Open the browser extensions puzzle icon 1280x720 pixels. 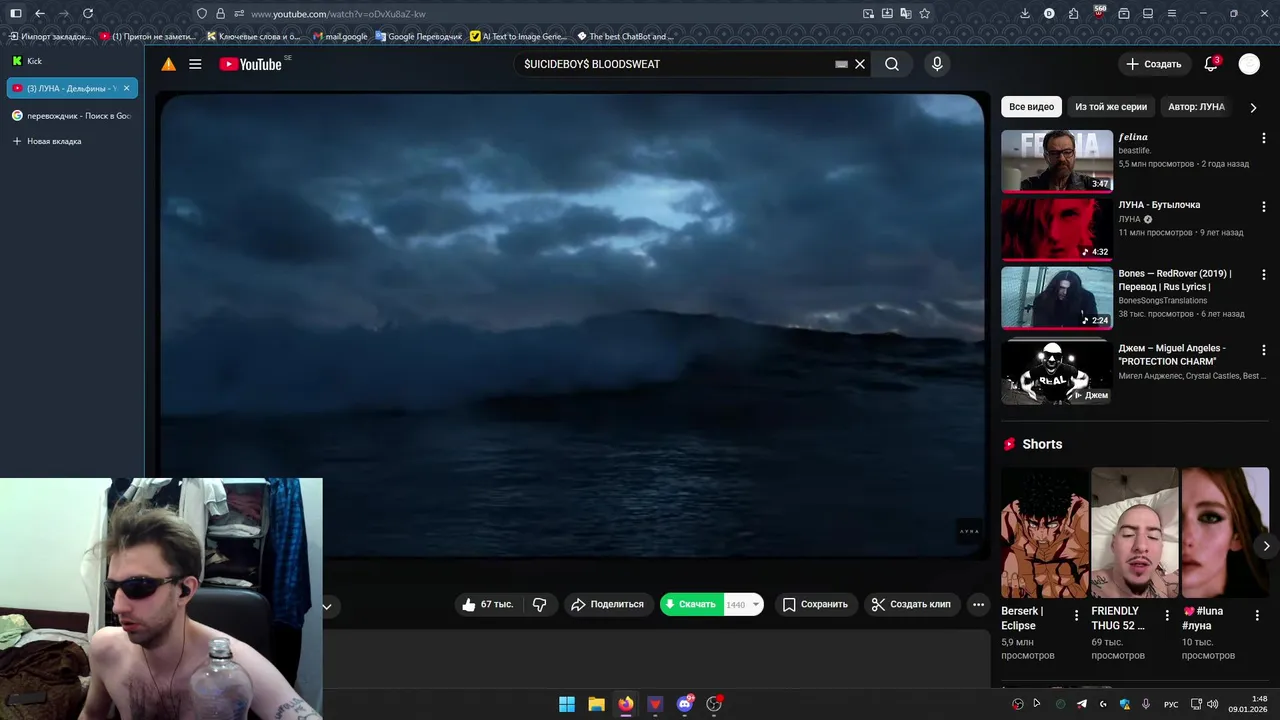pos(1074,14)
